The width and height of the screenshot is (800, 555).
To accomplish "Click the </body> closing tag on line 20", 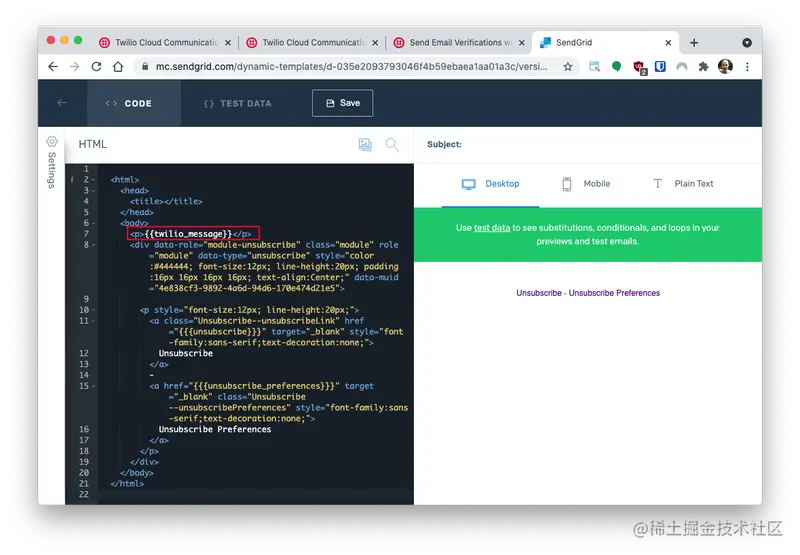I will [x=137, y=473].
